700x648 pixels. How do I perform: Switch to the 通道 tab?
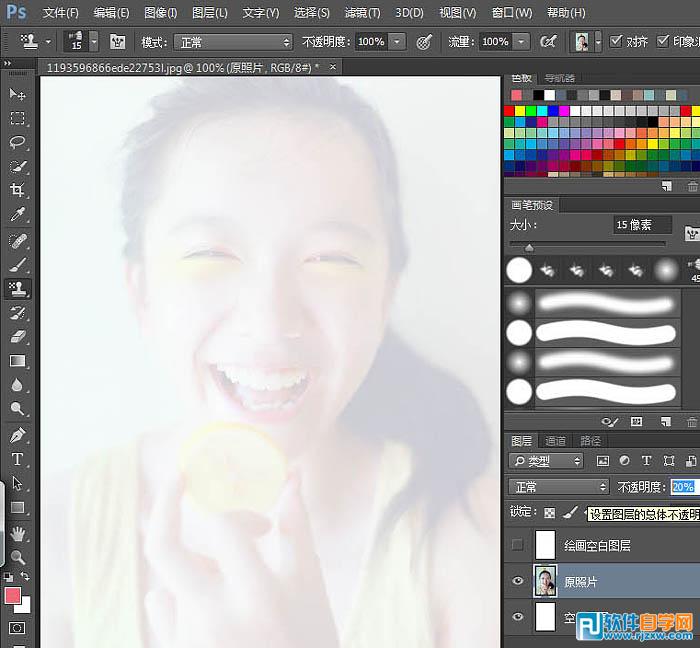click(556, 441)
